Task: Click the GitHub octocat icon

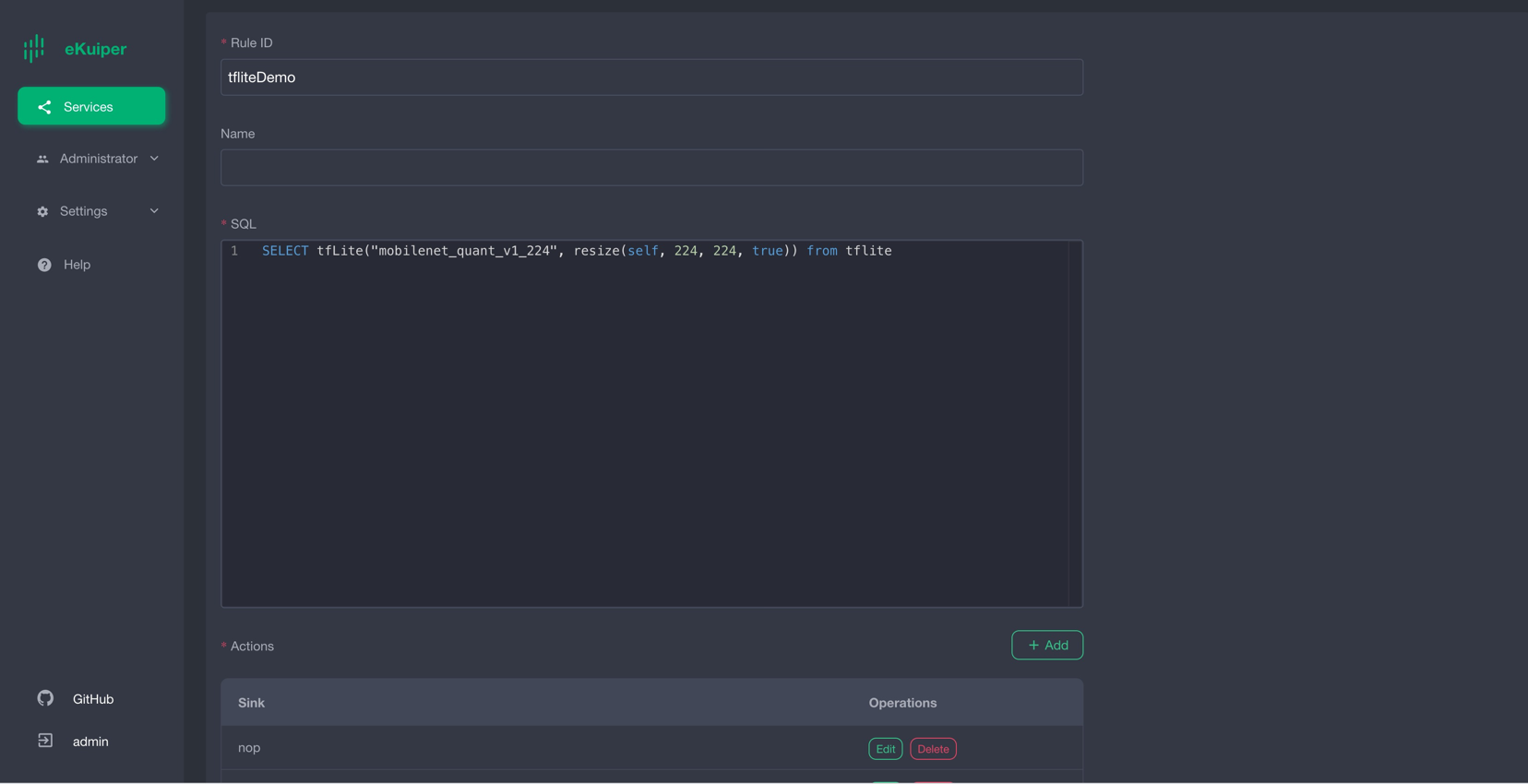Action: click(x=45, y=698)
